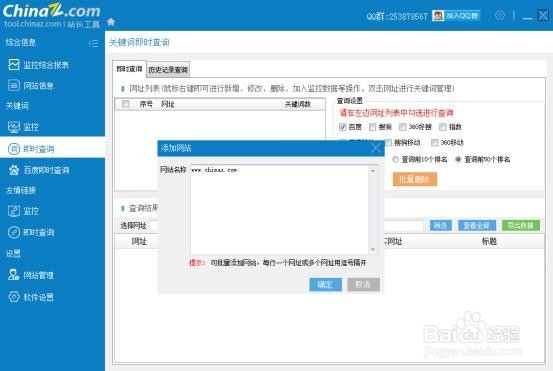Check the 搜狗 checkbox
553x371 pixels.
pos(372,127)
